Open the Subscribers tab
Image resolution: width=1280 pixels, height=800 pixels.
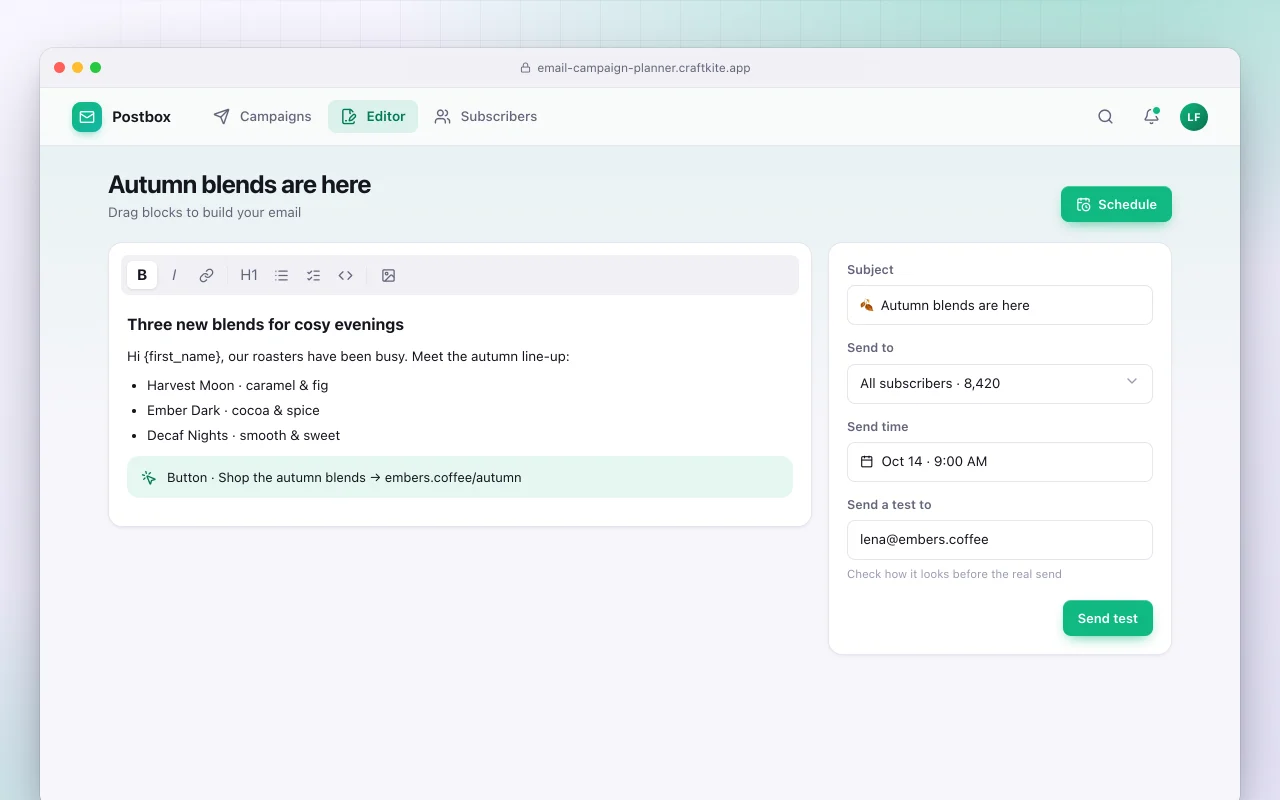coord(486,117)
